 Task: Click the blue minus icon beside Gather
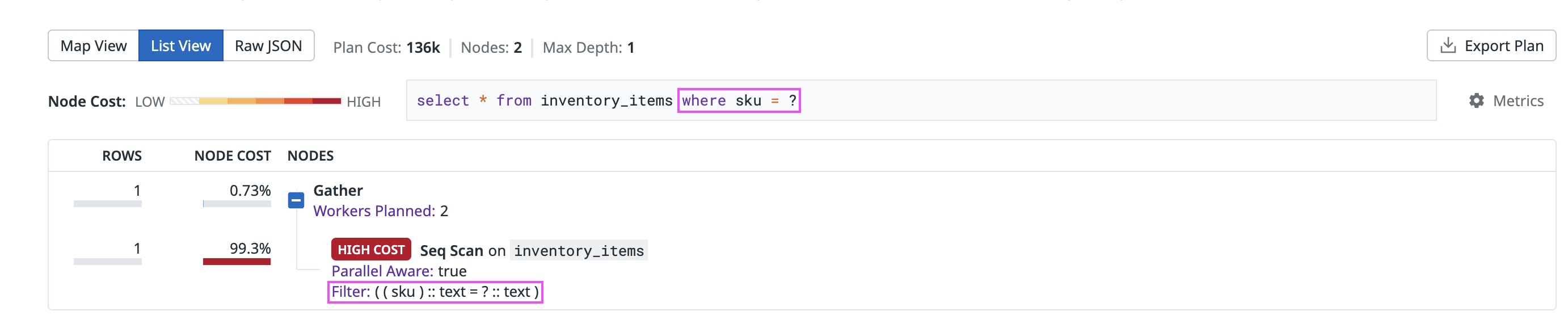tap(297, 199)
